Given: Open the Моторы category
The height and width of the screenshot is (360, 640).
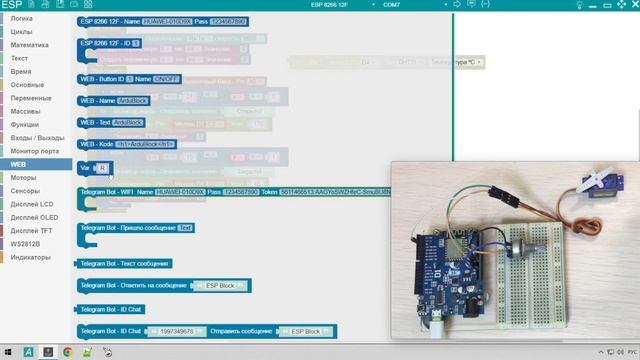Looking at the screenshot, I should pyautogui.click(x=23, y=178).
